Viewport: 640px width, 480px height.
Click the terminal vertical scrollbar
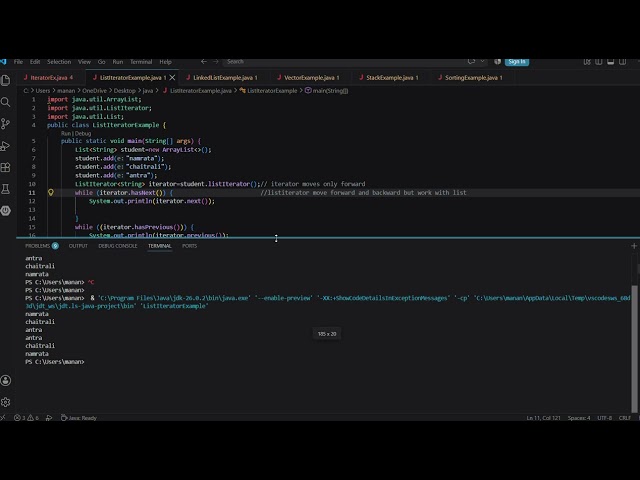(634, 349)
